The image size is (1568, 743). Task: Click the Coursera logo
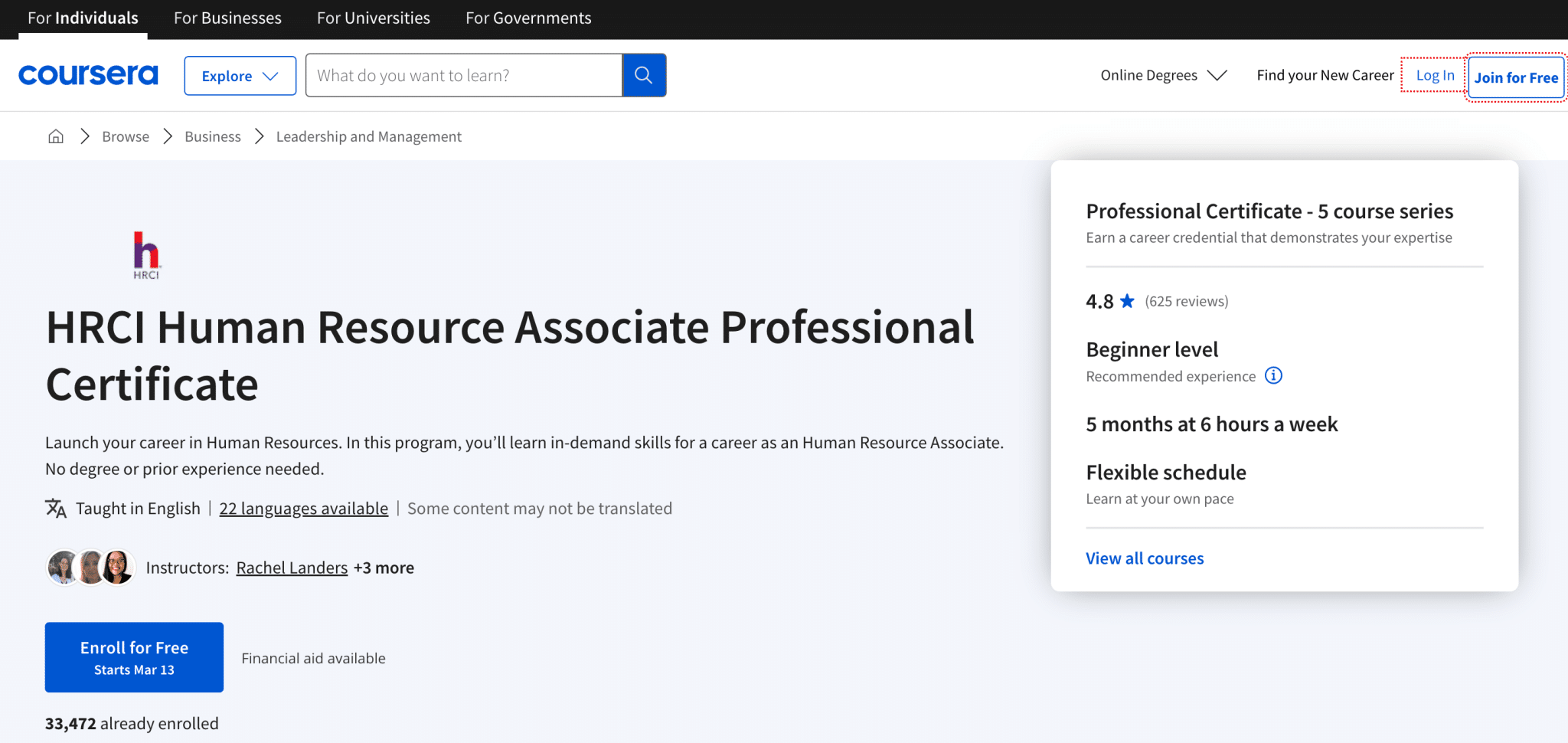[88, 75]
